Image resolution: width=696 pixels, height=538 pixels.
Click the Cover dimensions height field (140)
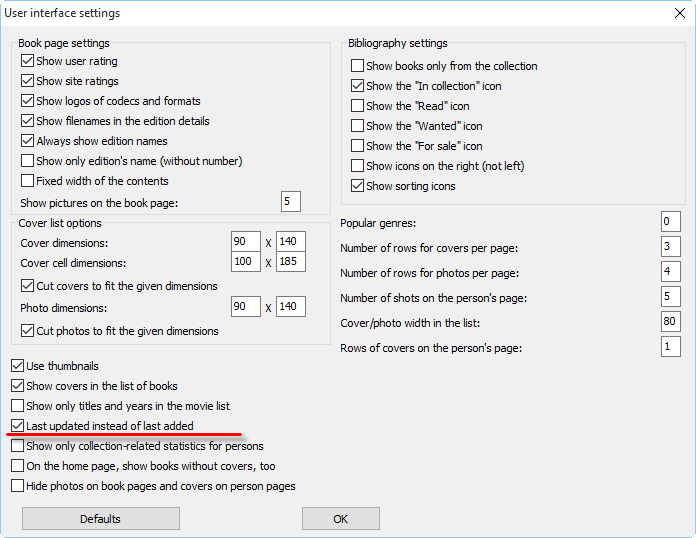(x=291, y=241)
